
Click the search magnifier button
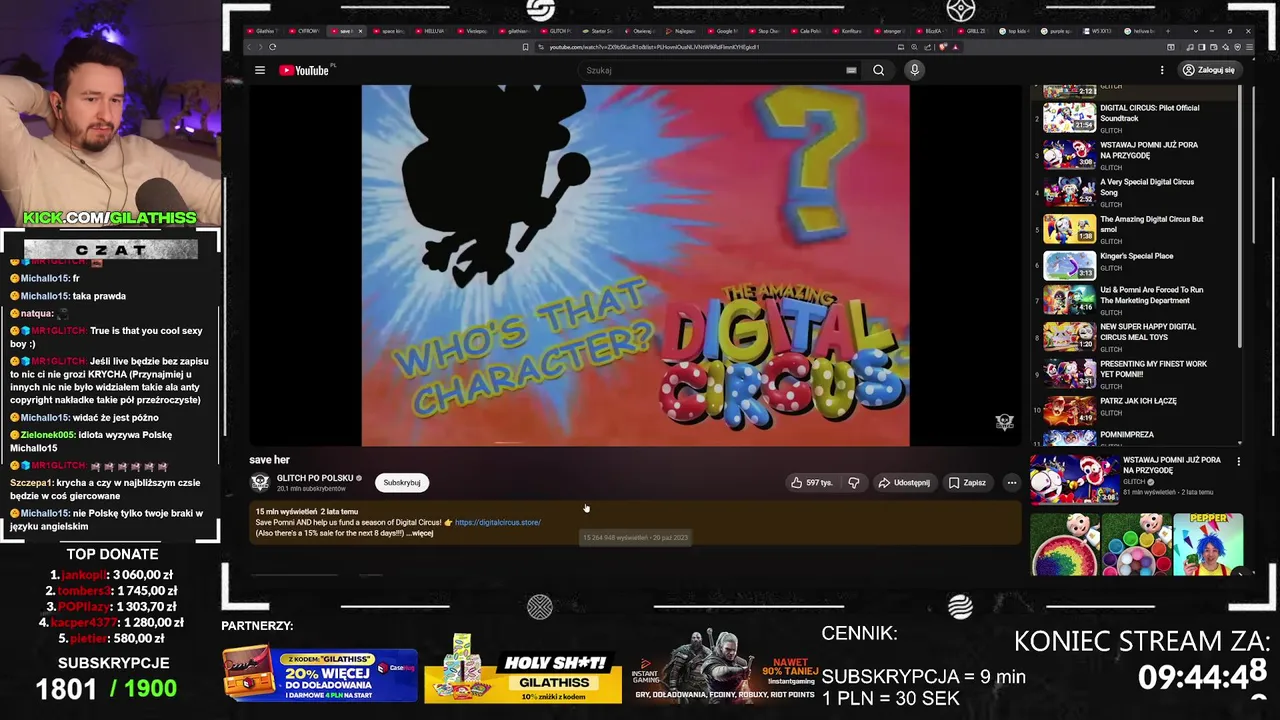pyautogui.click(x=878, y=70)
